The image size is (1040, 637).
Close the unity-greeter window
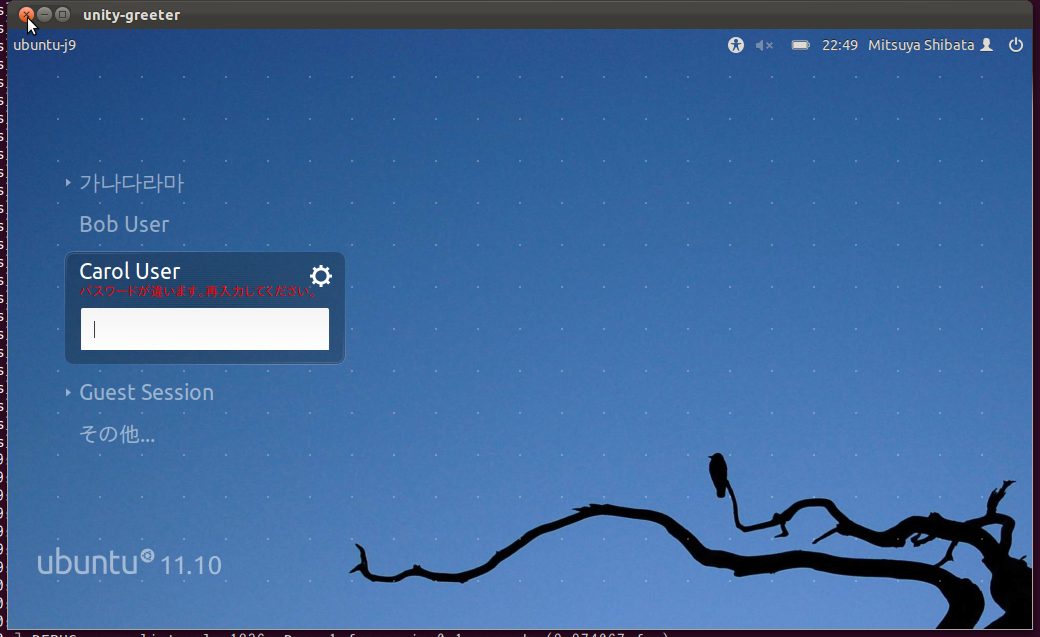point(26,14)
